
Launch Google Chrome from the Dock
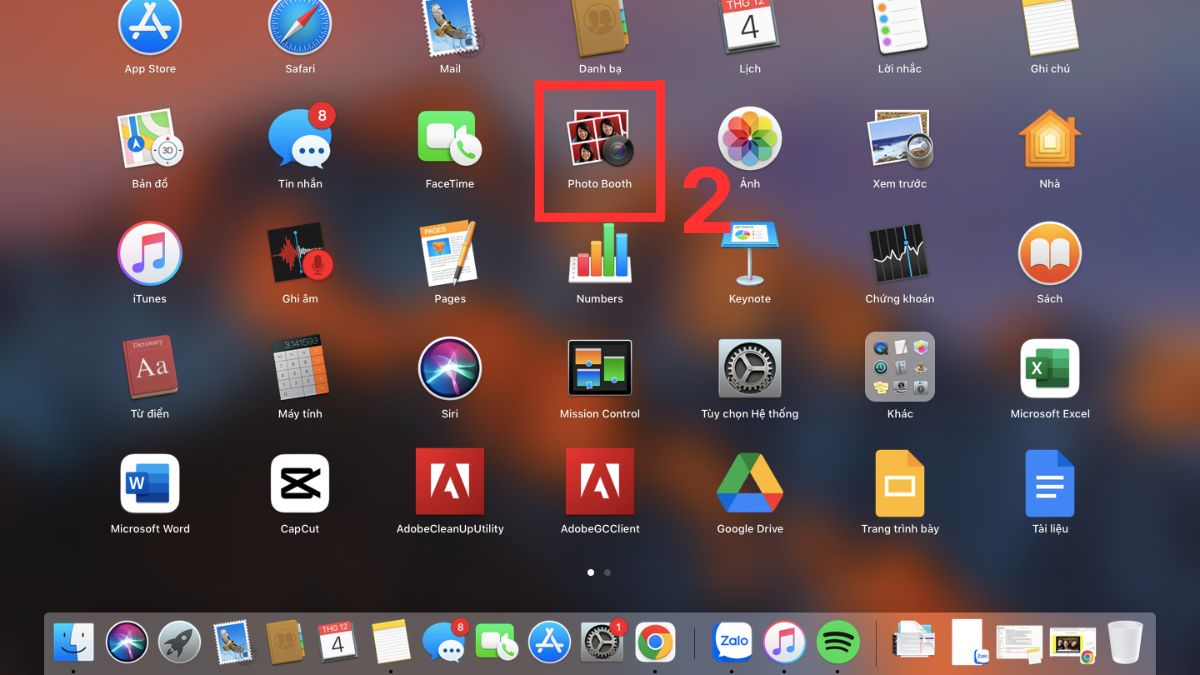point(655,642)
